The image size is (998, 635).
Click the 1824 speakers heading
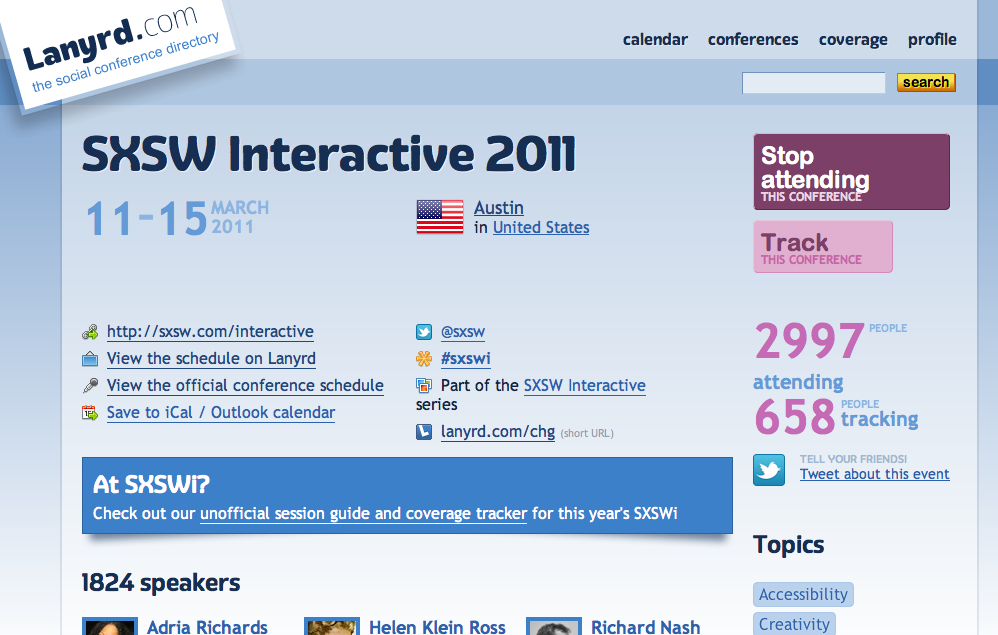pyautogui.click(x=161, y=583)
